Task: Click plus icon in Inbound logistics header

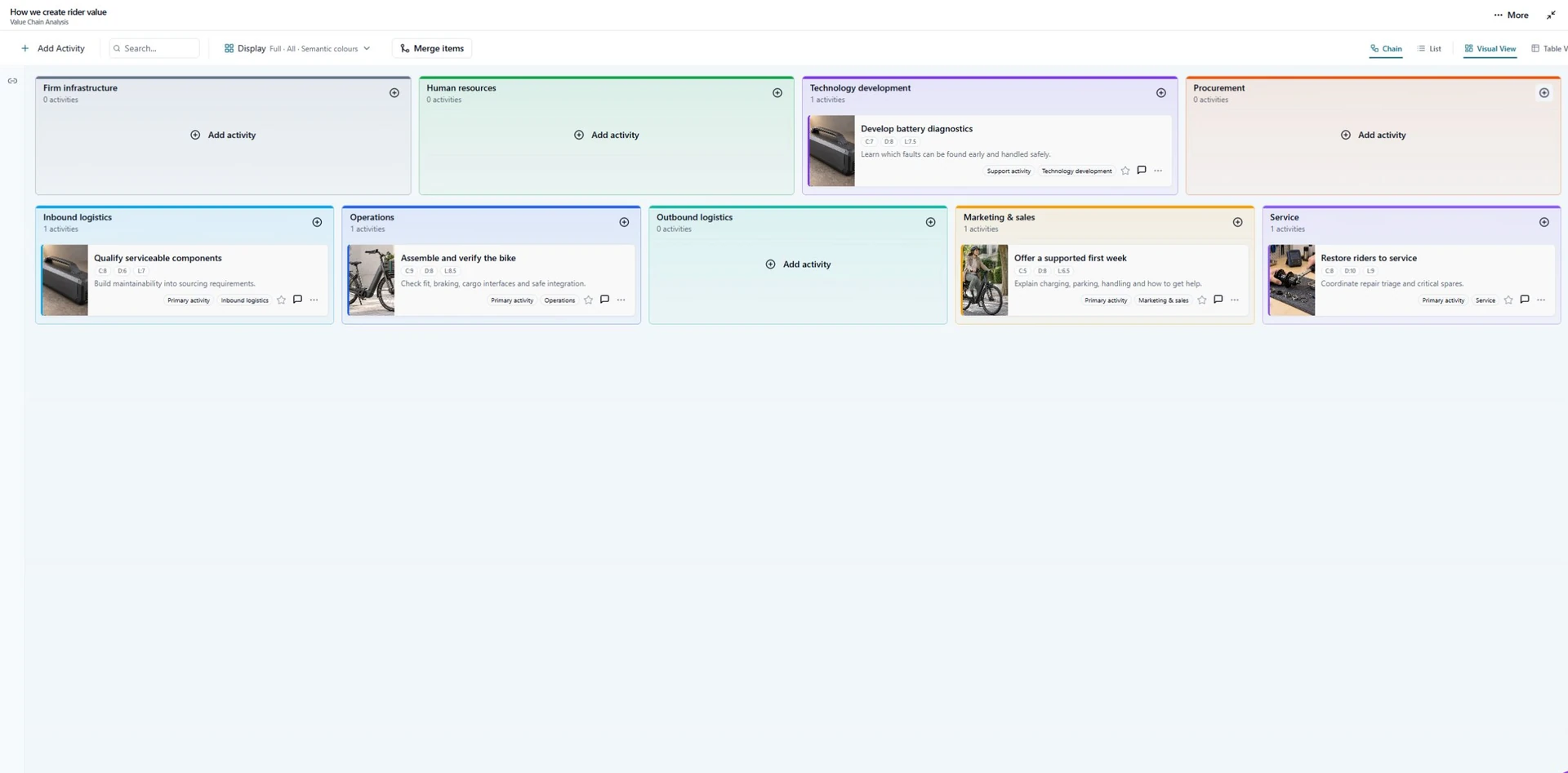Action: [317, 222]
